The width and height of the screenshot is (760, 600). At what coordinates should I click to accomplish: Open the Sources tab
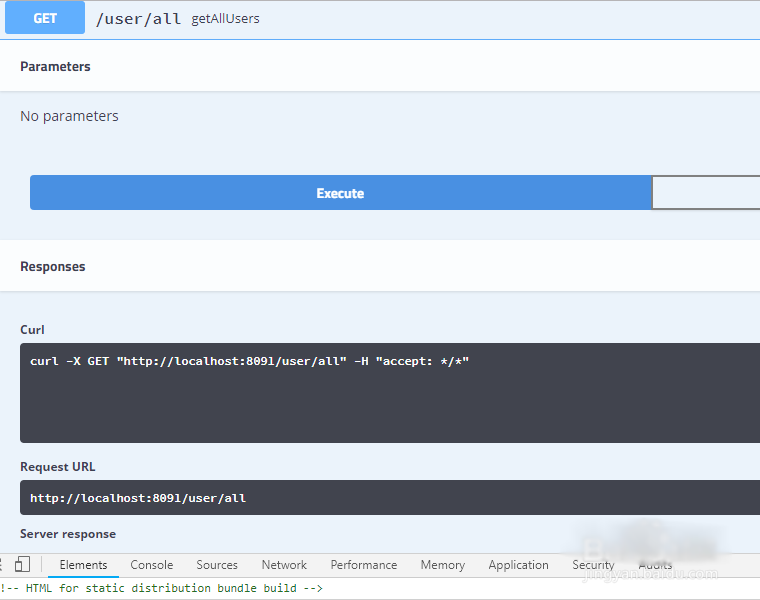pos(217,565)
